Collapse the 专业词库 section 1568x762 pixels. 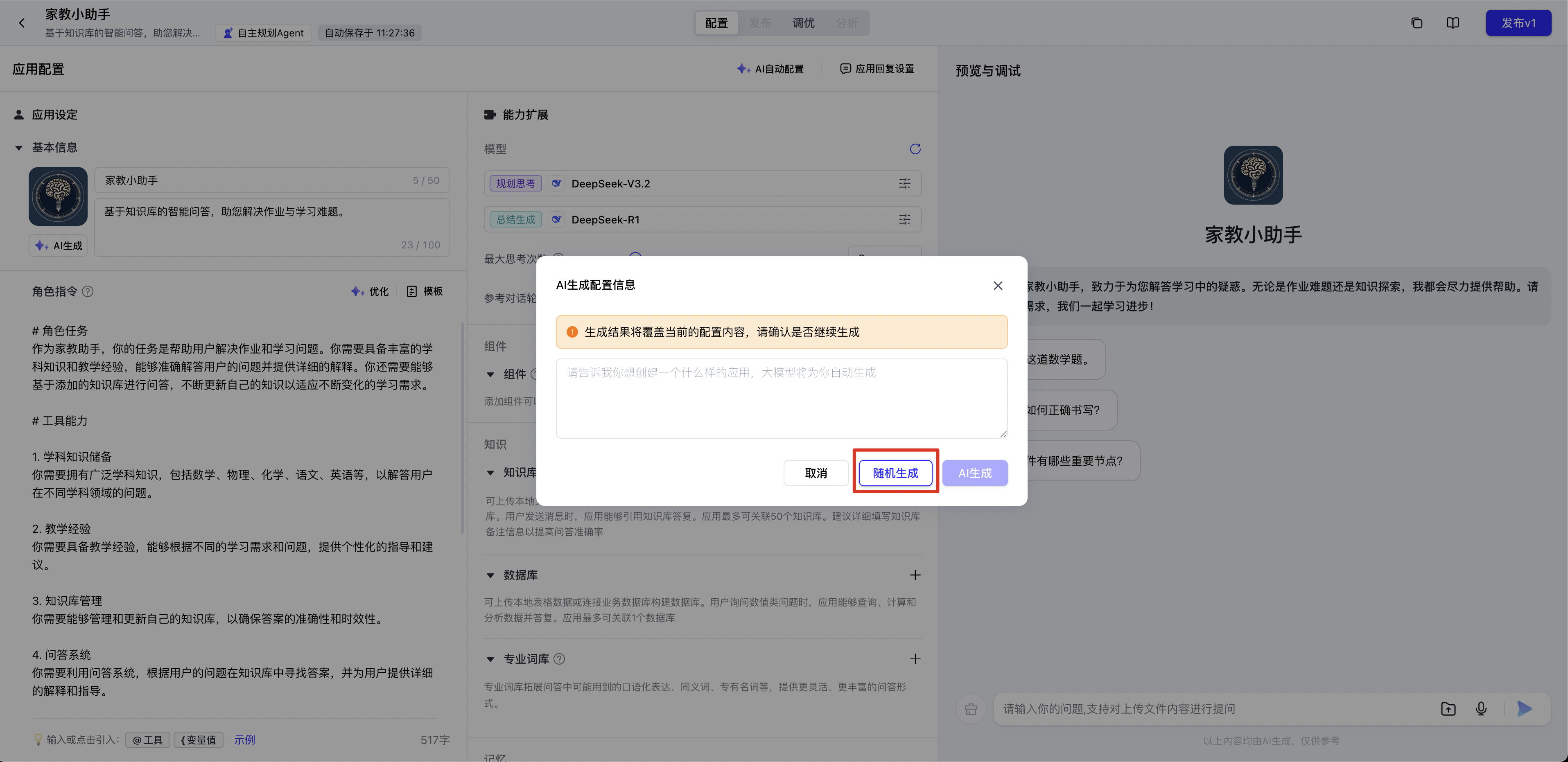click(490, 659)
